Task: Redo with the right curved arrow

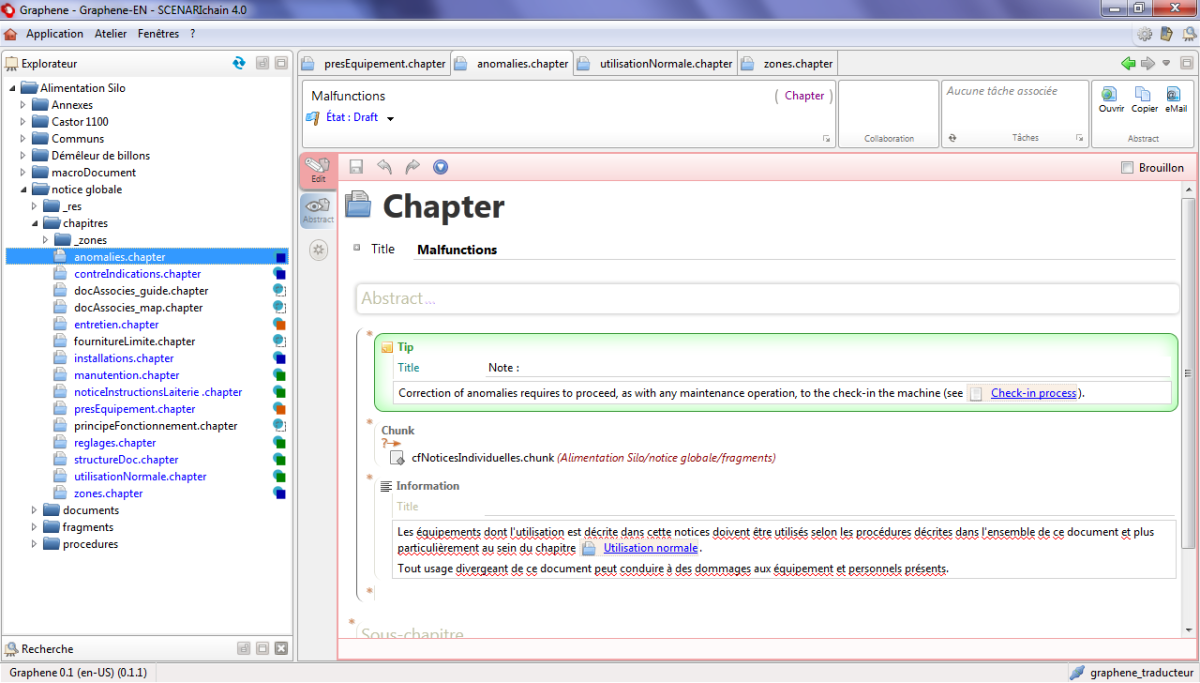Action: [412, 167]
